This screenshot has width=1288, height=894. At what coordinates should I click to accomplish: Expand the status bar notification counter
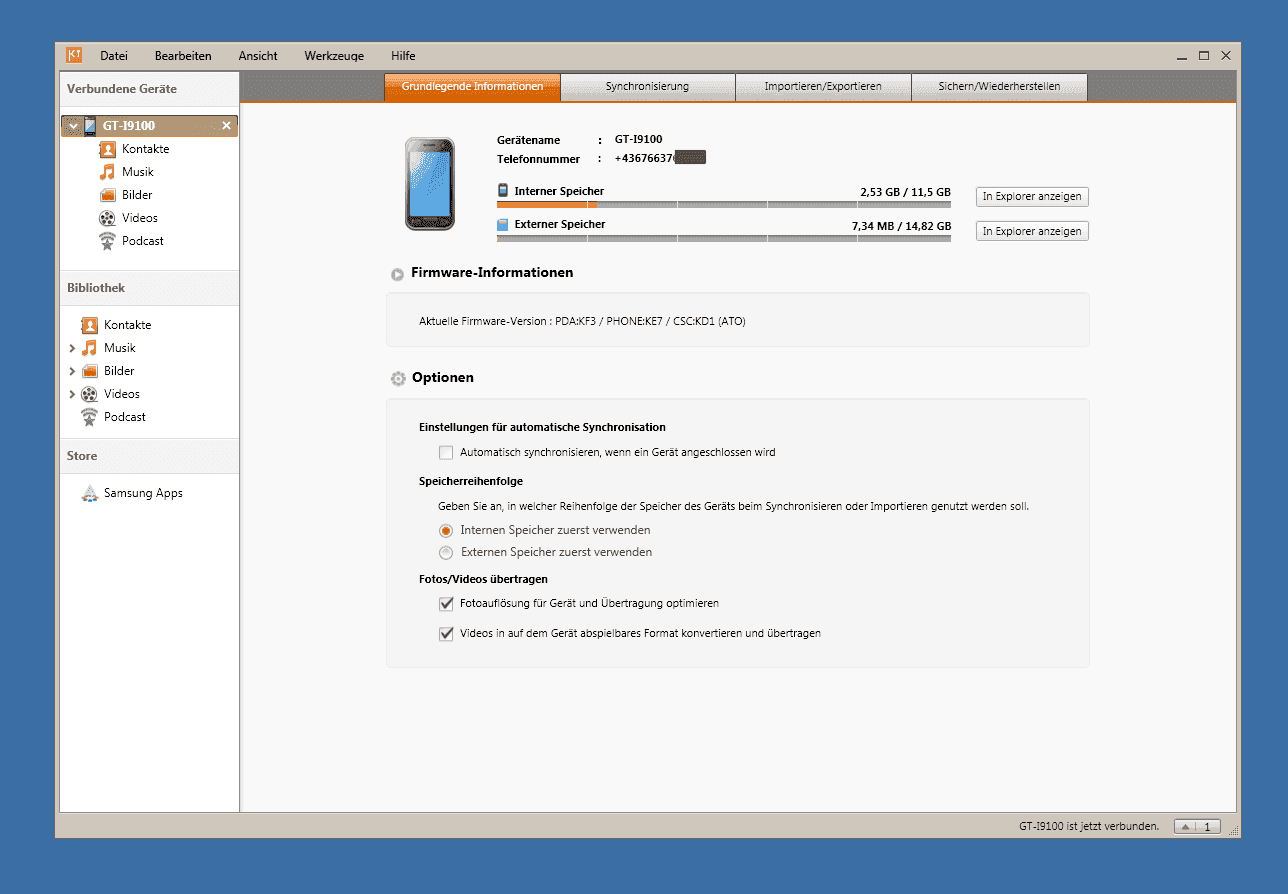[x=1197, y=827]
